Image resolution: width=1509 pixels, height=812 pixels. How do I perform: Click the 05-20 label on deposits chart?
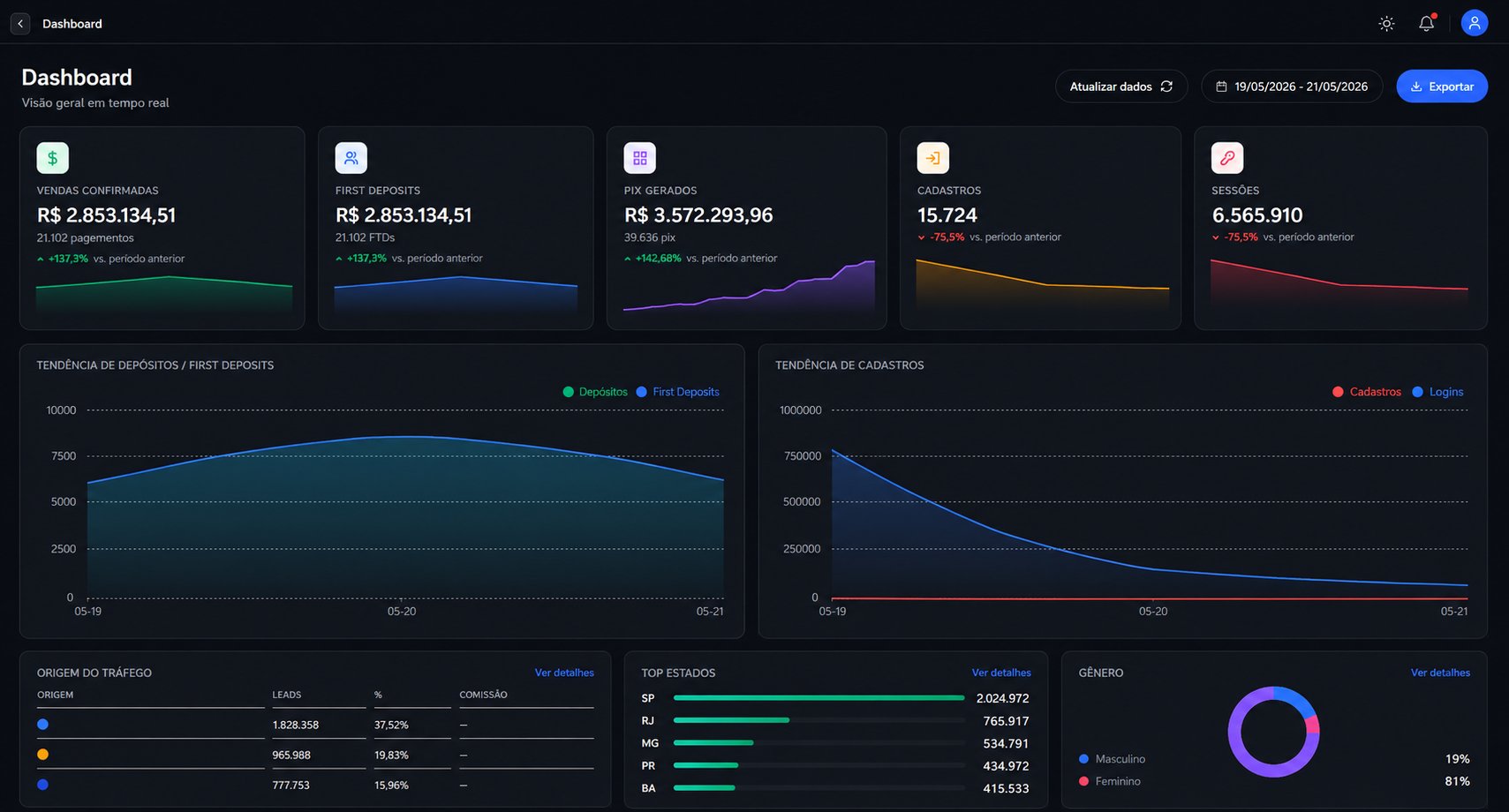(402, 611)
